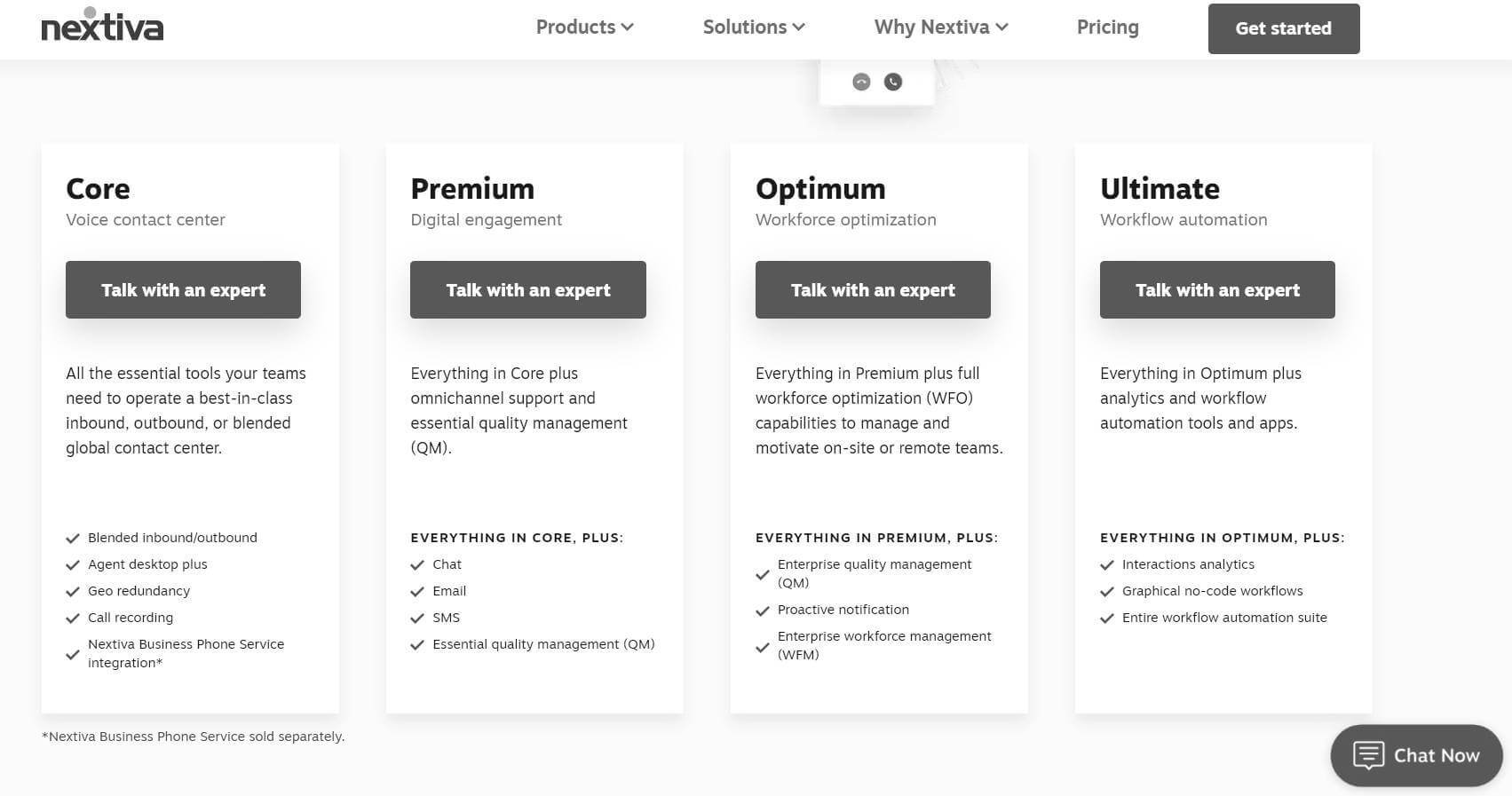Click the checkmark beside Geo redundancy

coord(73,592)
